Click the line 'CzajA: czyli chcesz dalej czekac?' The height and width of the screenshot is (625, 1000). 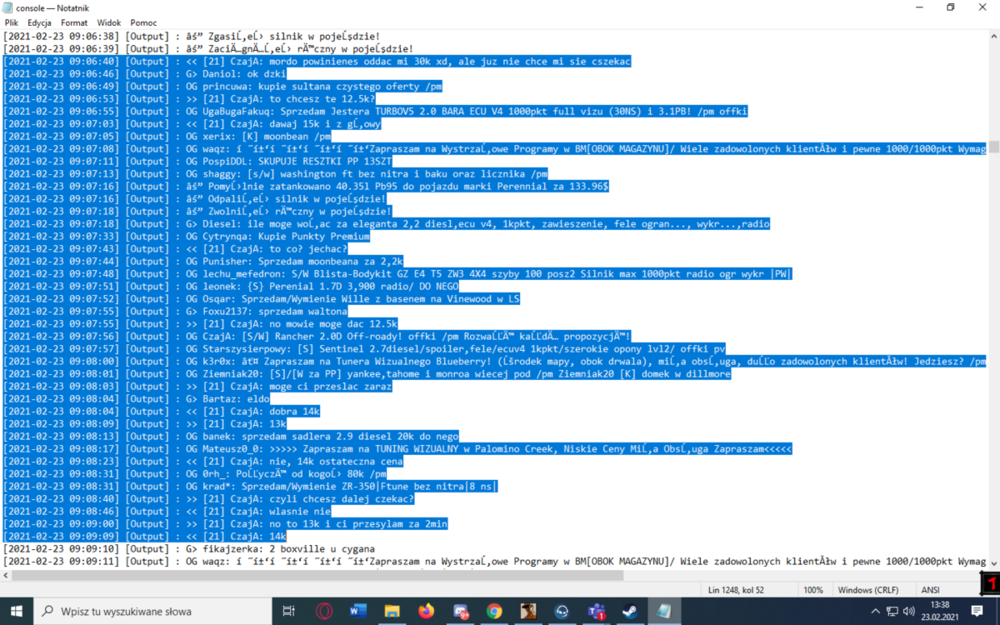tap(209, 499)
